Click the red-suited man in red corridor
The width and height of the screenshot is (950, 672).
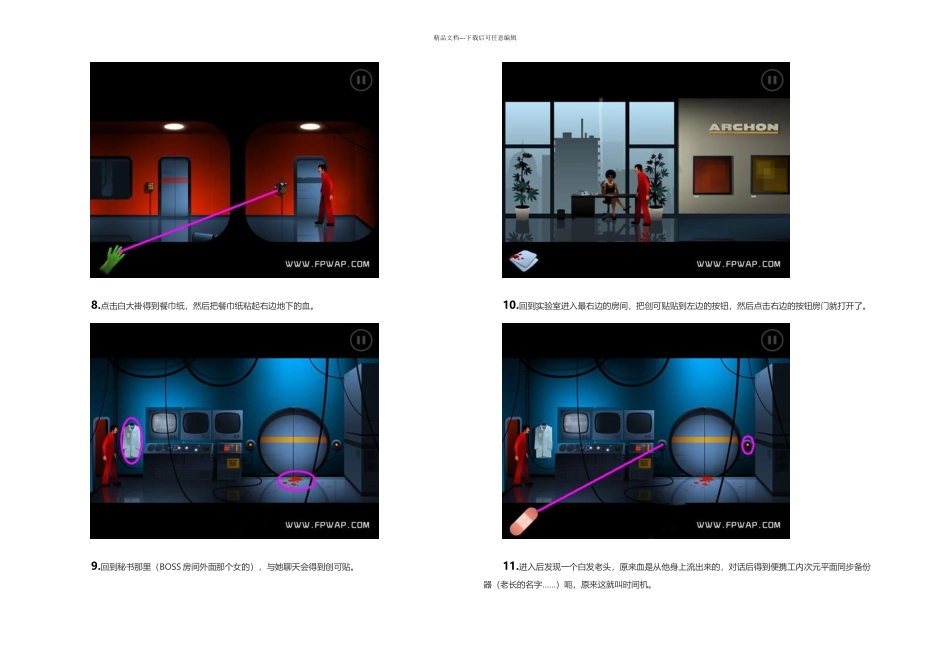[x=325, y=195]
